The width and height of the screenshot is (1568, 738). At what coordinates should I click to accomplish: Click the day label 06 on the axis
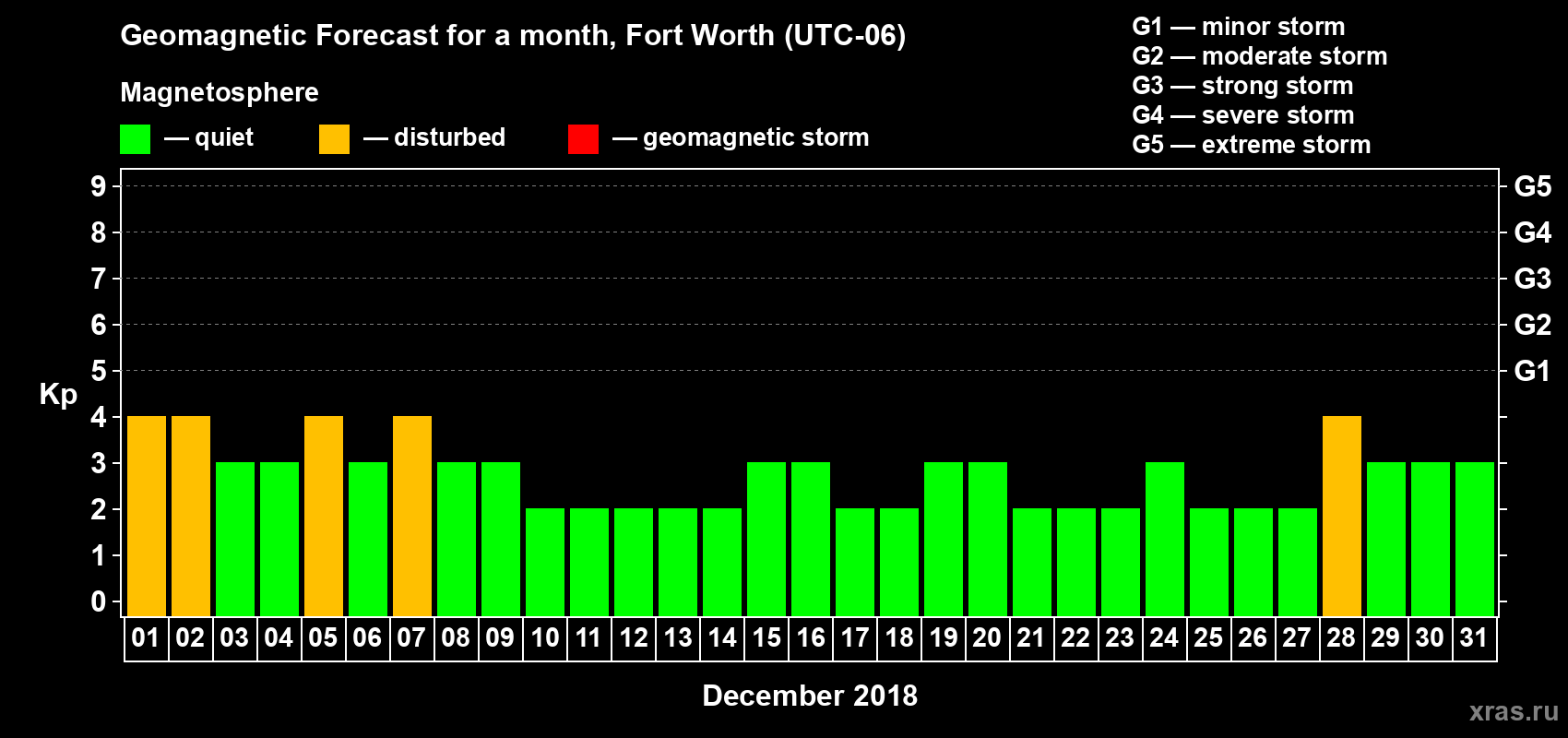tap(367, 637)
